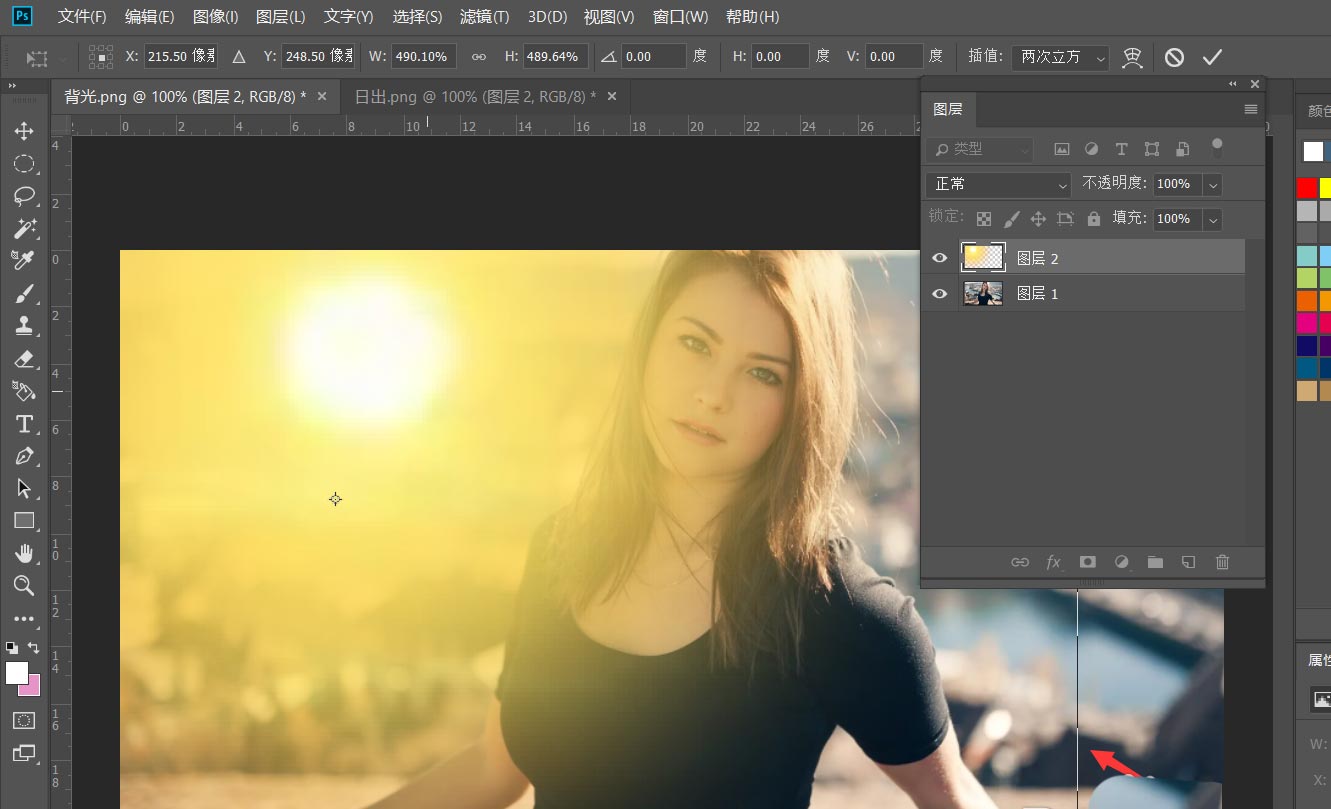Reset default foreground and background colors
The width and height of the screenshot is (1331, 809).
[x=11, y=648]
